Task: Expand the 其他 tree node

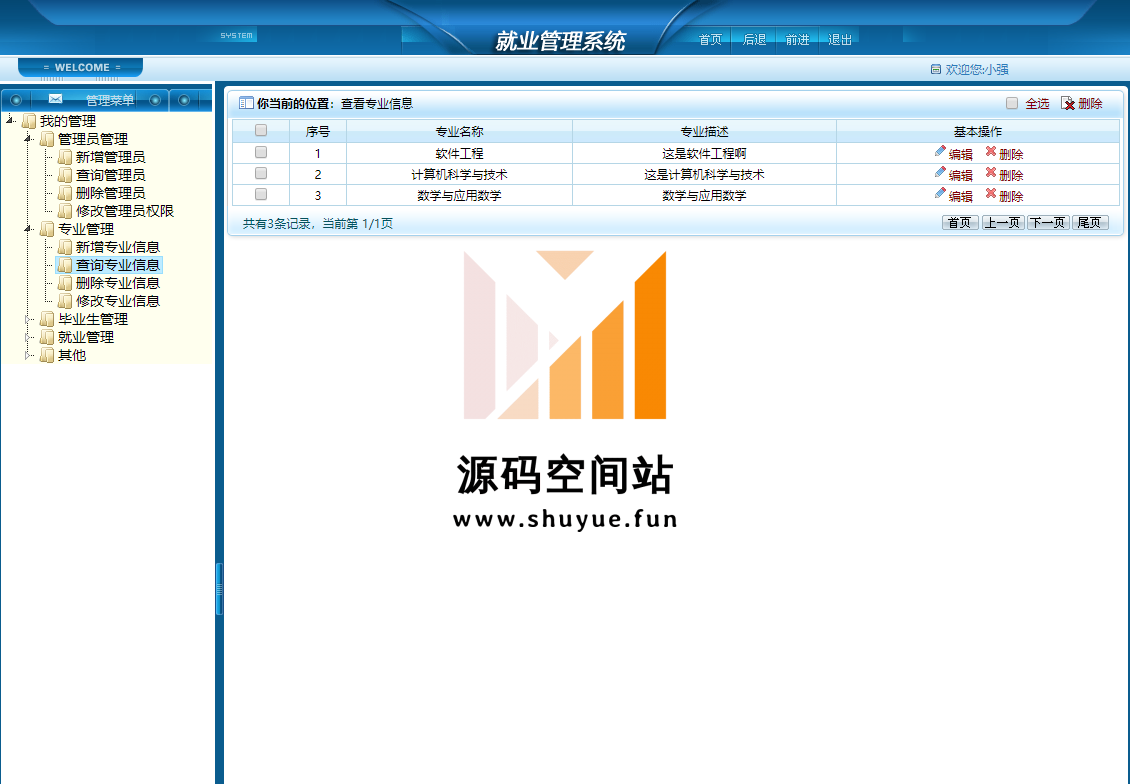Action: [28, 355]
